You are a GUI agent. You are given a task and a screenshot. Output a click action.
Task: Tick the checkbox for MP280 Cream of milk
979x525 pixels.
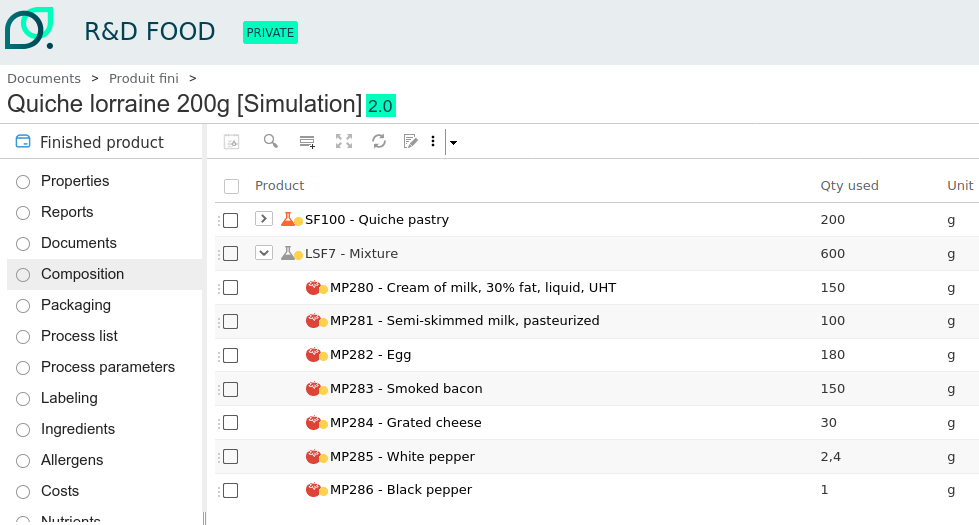point(230,288)
